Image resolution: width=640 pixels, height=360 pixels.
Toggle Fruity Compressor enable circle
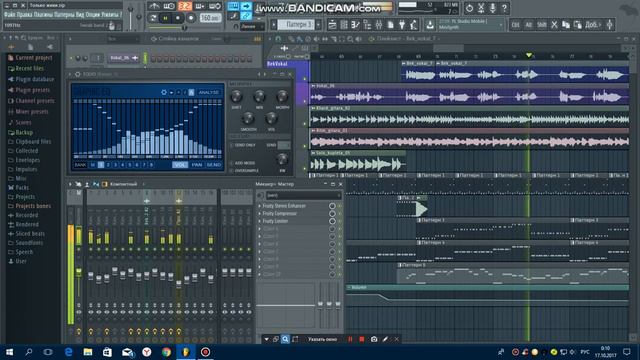(x=332, y=213)
